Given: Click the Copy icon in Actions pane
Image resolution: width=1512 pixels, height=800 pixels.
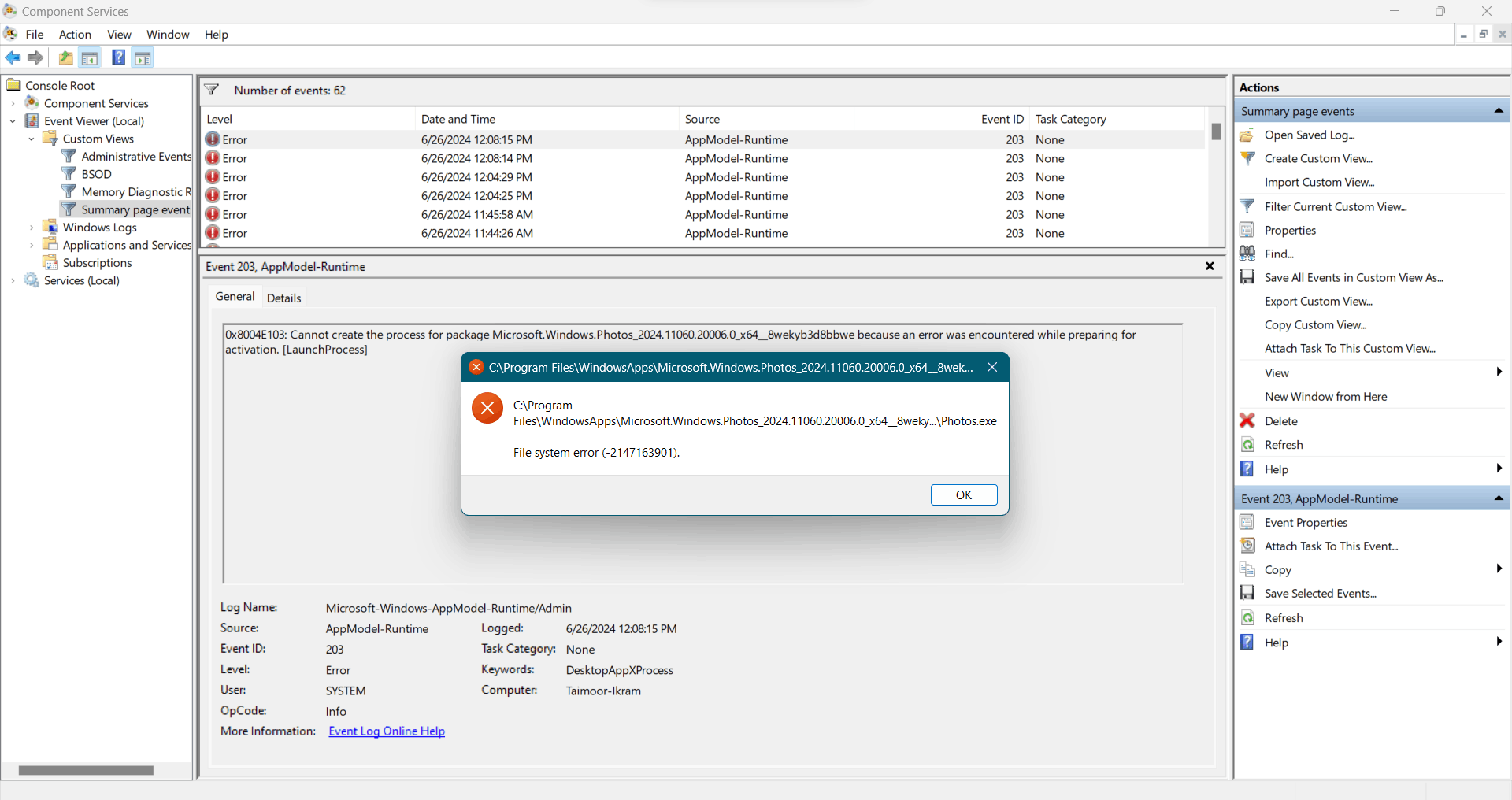Looking at the screenshot, I should [x=1247, y=569].
